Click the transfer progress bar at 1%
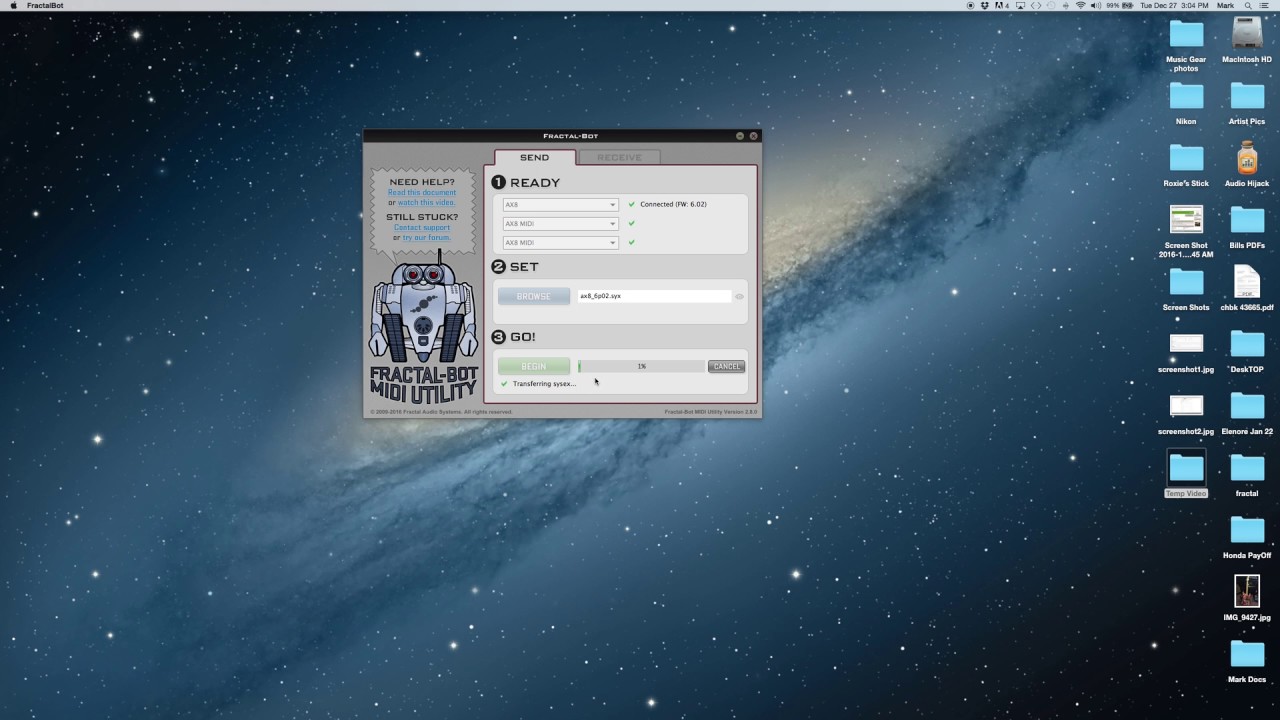This screenshot has width=1280, height=720. [641, 366]
